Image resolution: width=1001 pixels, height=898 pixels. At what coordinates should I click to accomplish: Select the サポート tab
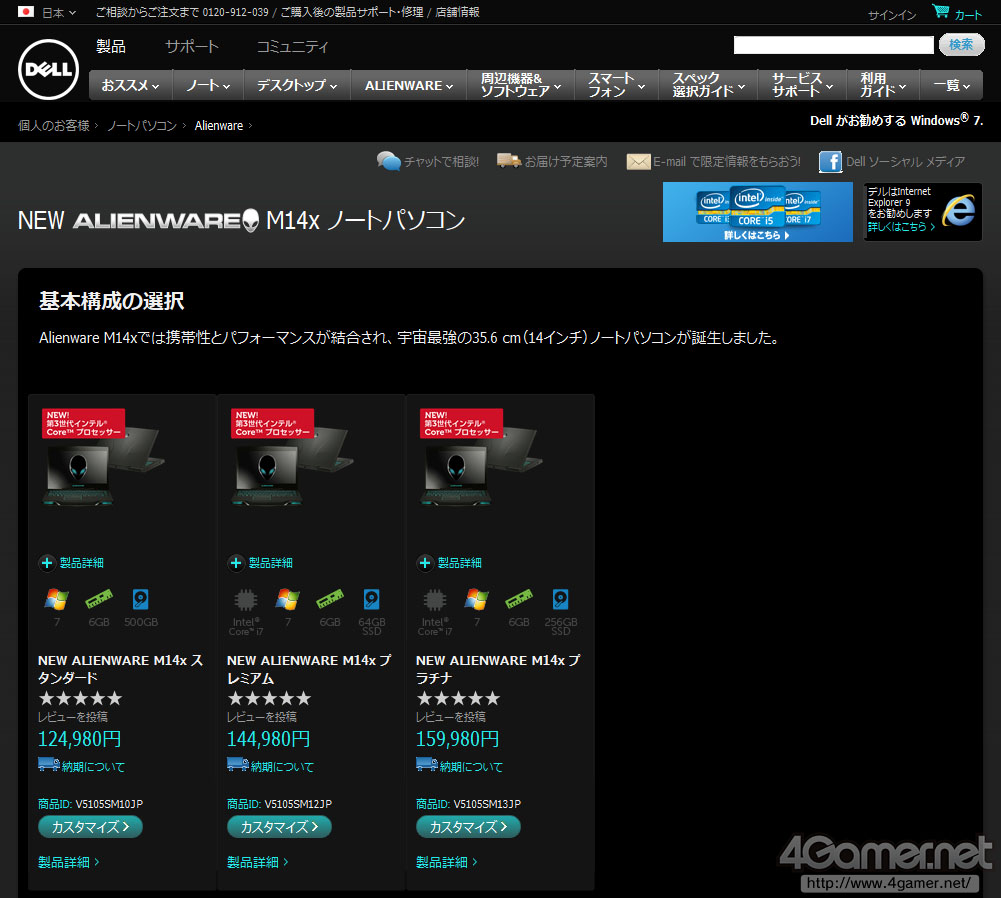coord(192,47)
